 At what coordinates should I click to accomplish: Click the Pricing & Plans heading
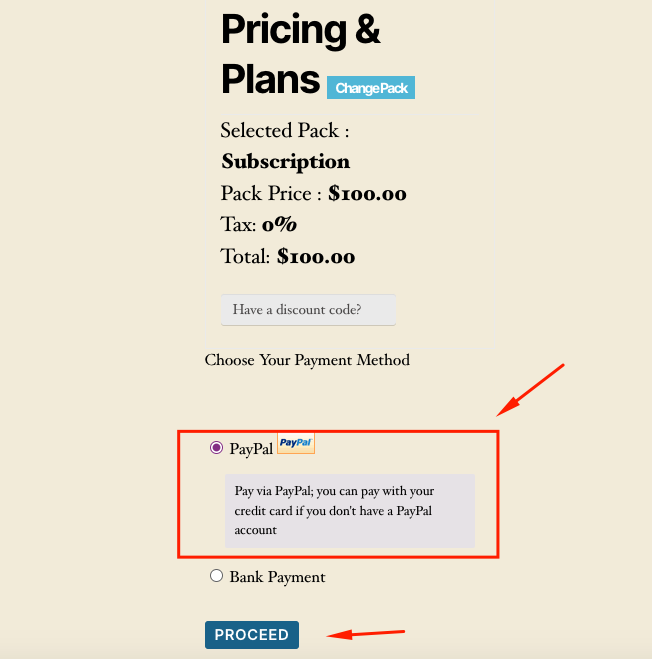[300, 53]
